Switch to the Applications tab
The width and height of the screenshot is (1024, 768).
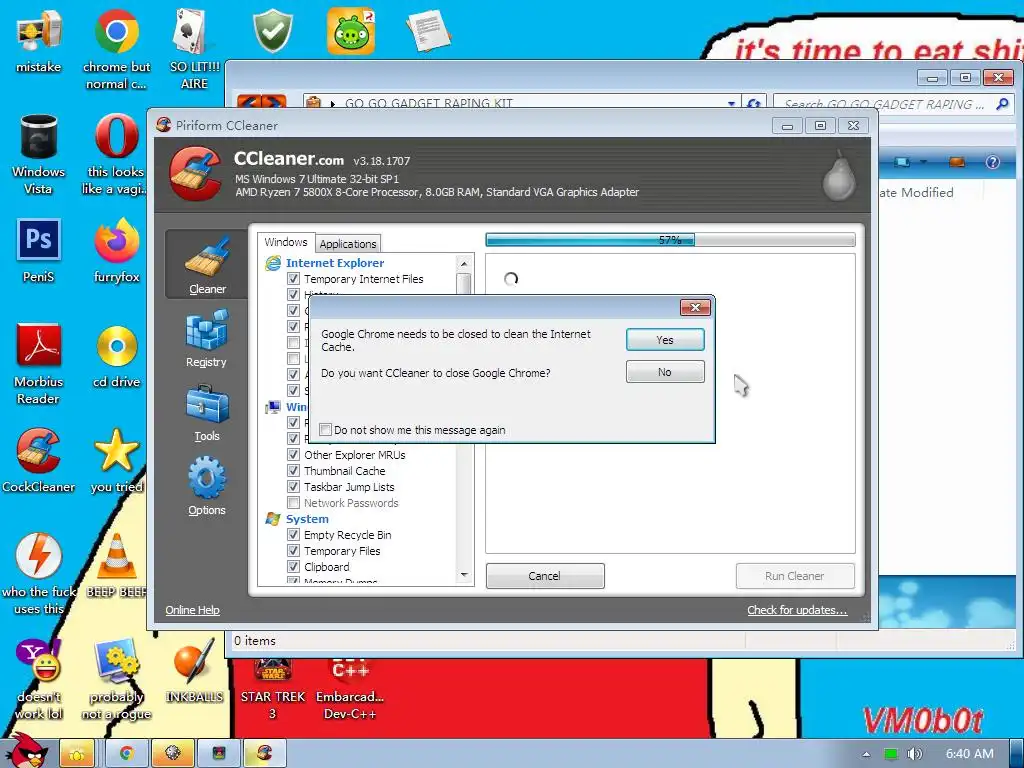(x=348, y=244)
